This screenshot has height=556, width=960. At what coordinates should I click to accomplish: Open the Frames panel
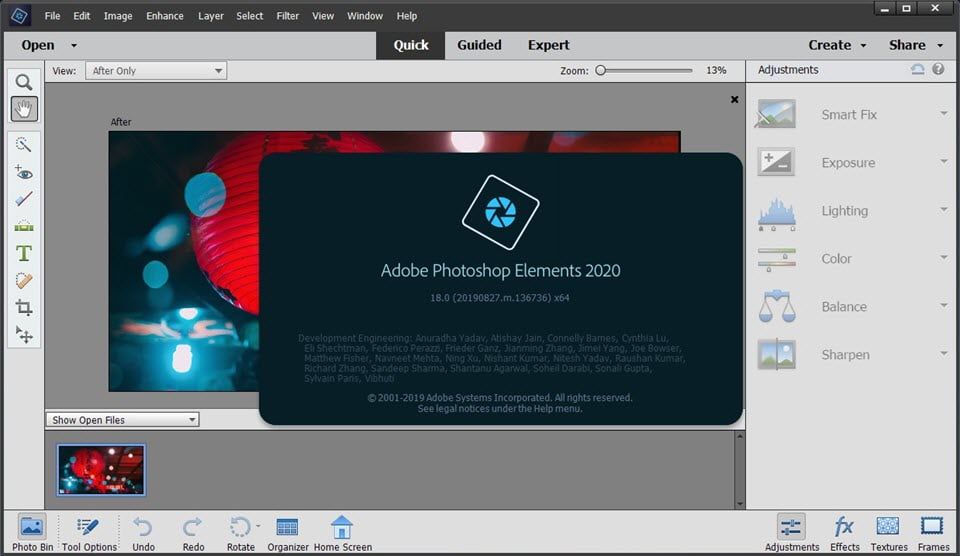[932, 533]
